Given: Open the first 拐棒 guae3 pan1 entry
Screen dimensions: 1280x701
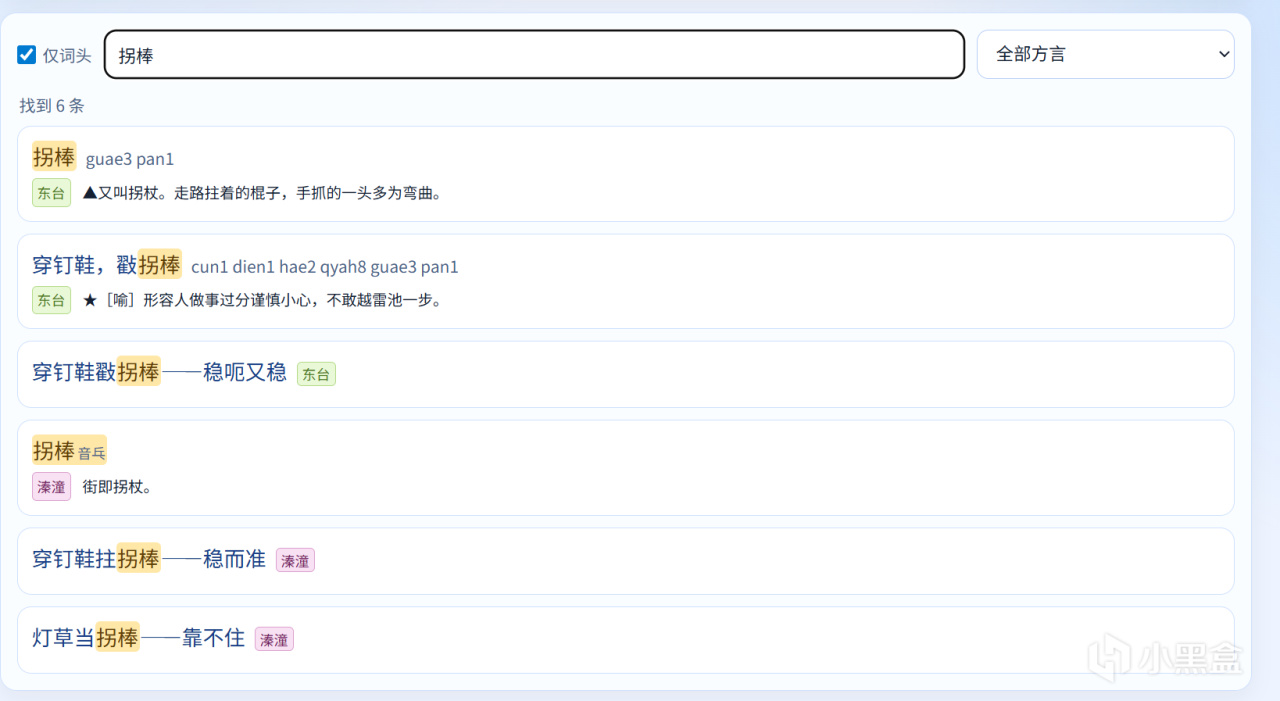Looking at the screenshot, I should (x=625, y=174).
